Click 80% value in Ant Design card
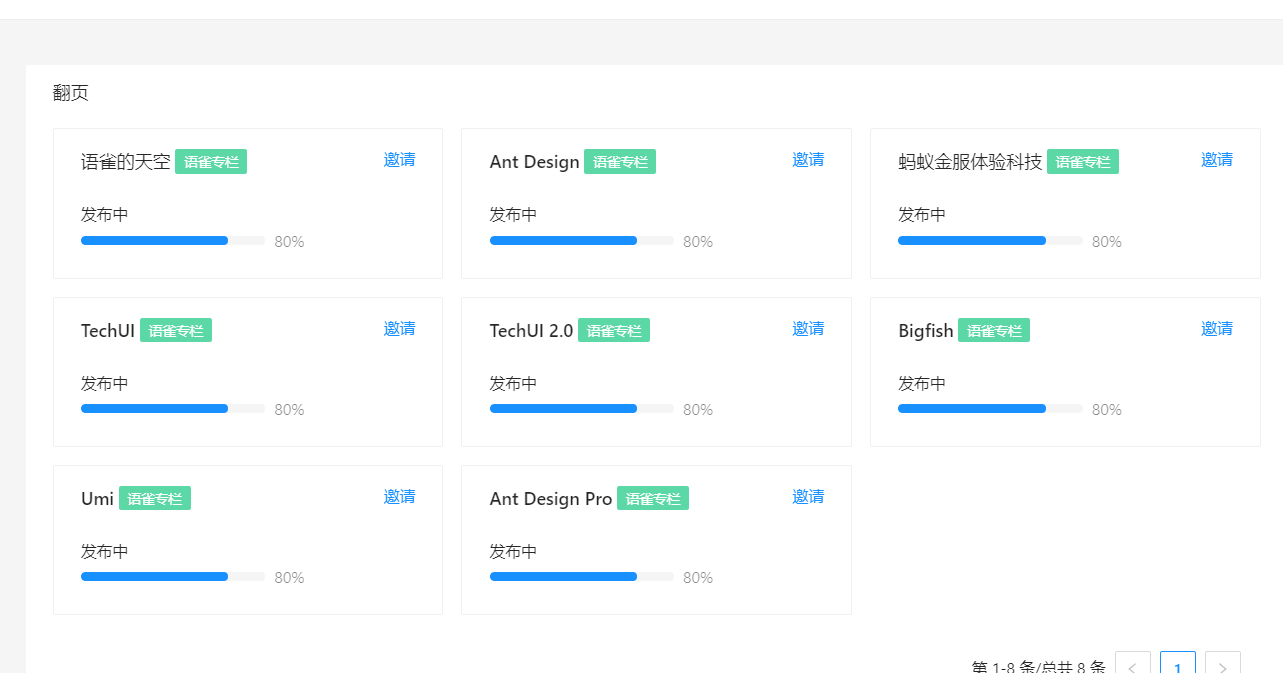 click(698, 242)
